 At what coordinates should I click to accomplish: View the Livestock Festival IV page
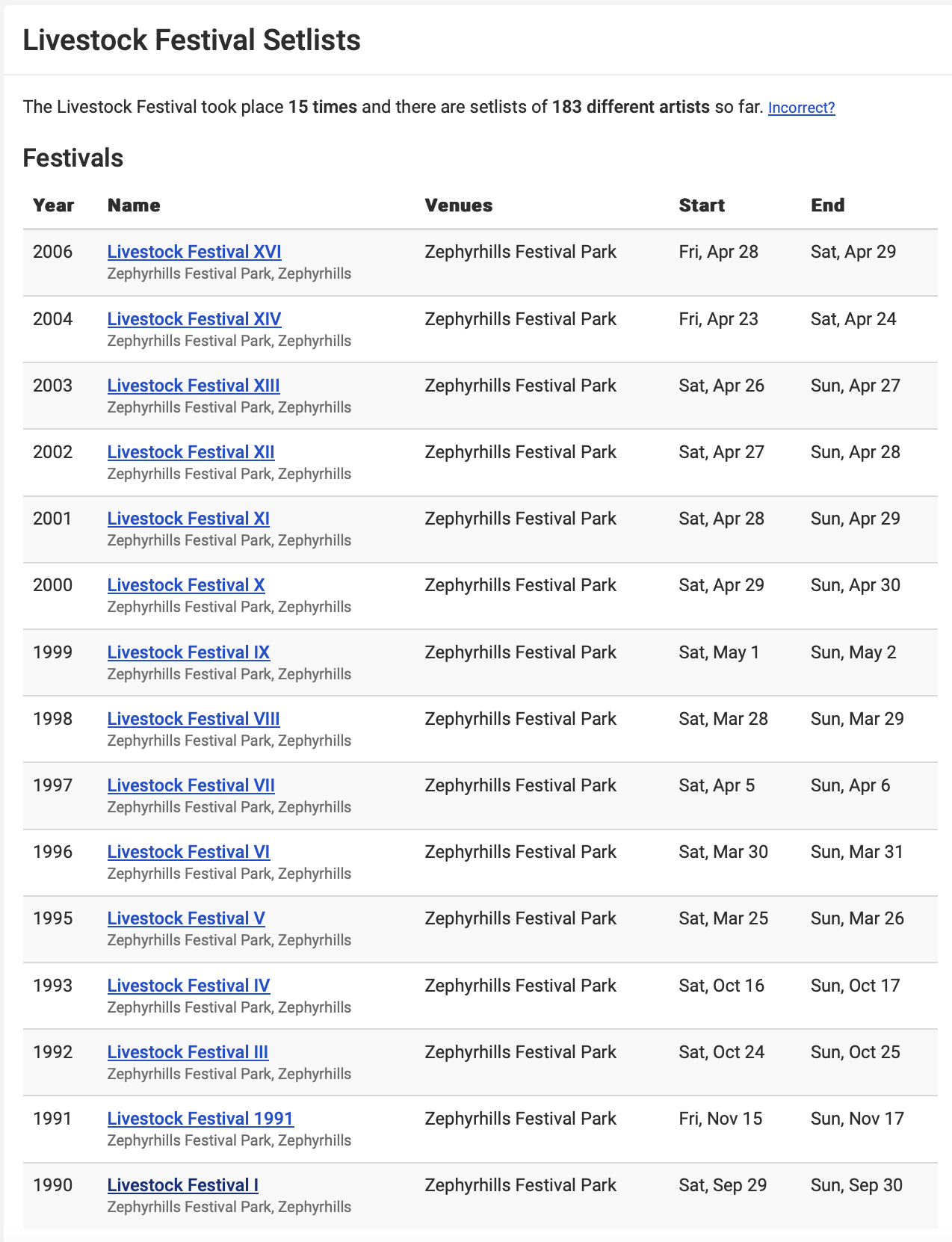point(188,986)
